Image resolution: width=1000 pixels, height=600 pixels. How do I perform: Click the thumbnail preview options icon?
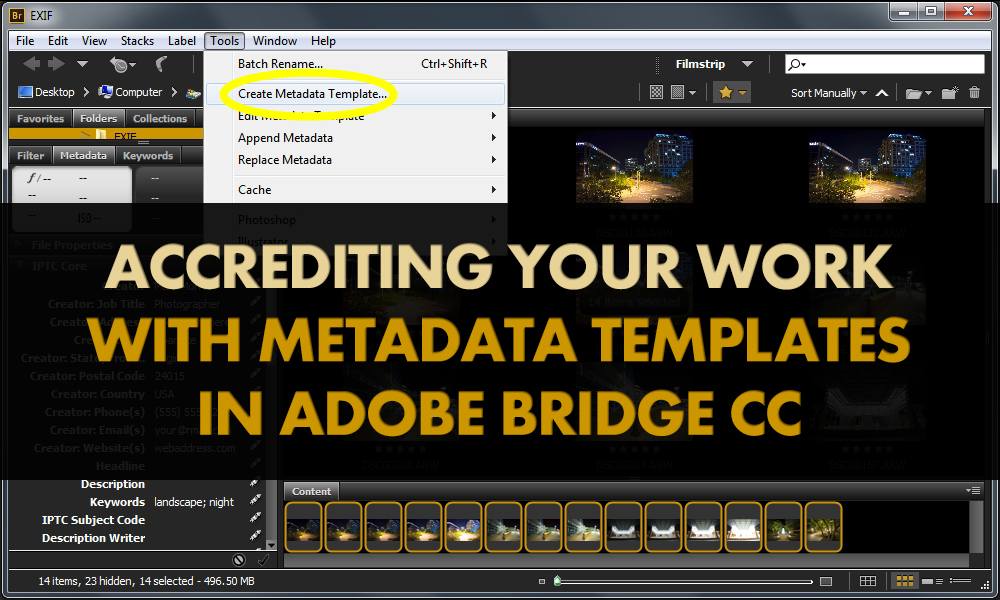click(677, 92)
